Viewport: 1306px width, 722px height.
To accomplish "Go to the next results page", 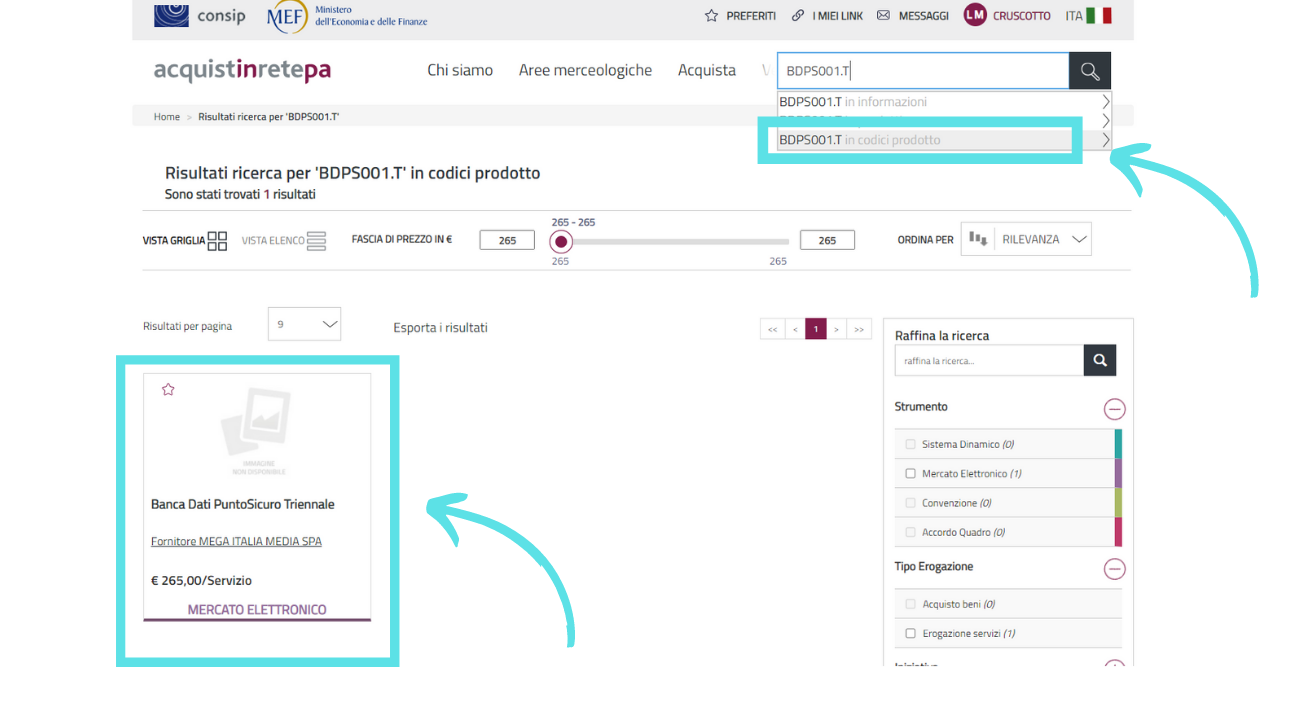I will 837,329.
